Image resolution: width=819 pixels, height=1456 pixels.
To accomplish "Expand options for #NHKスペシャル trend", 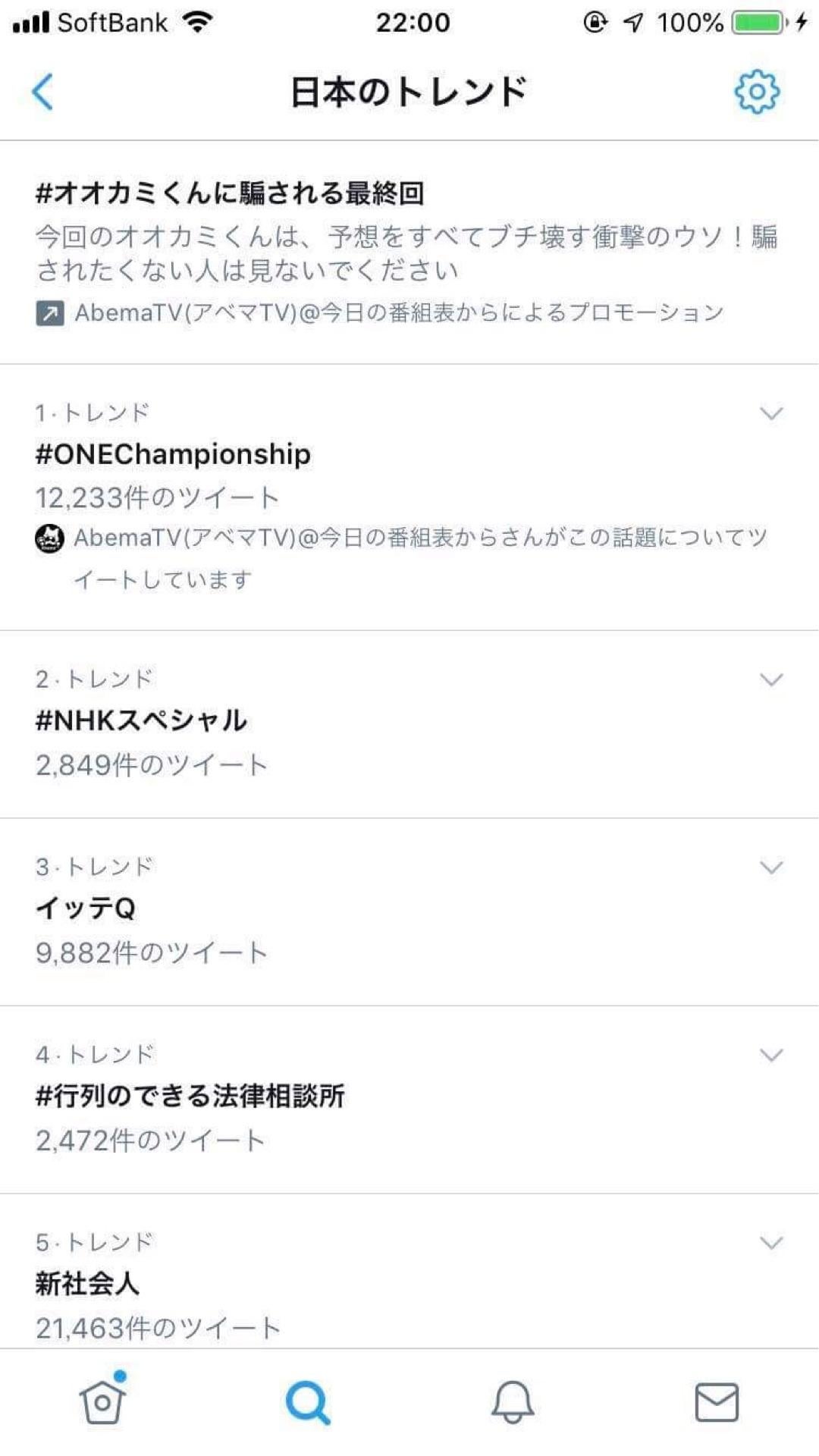I will [771, 679].
